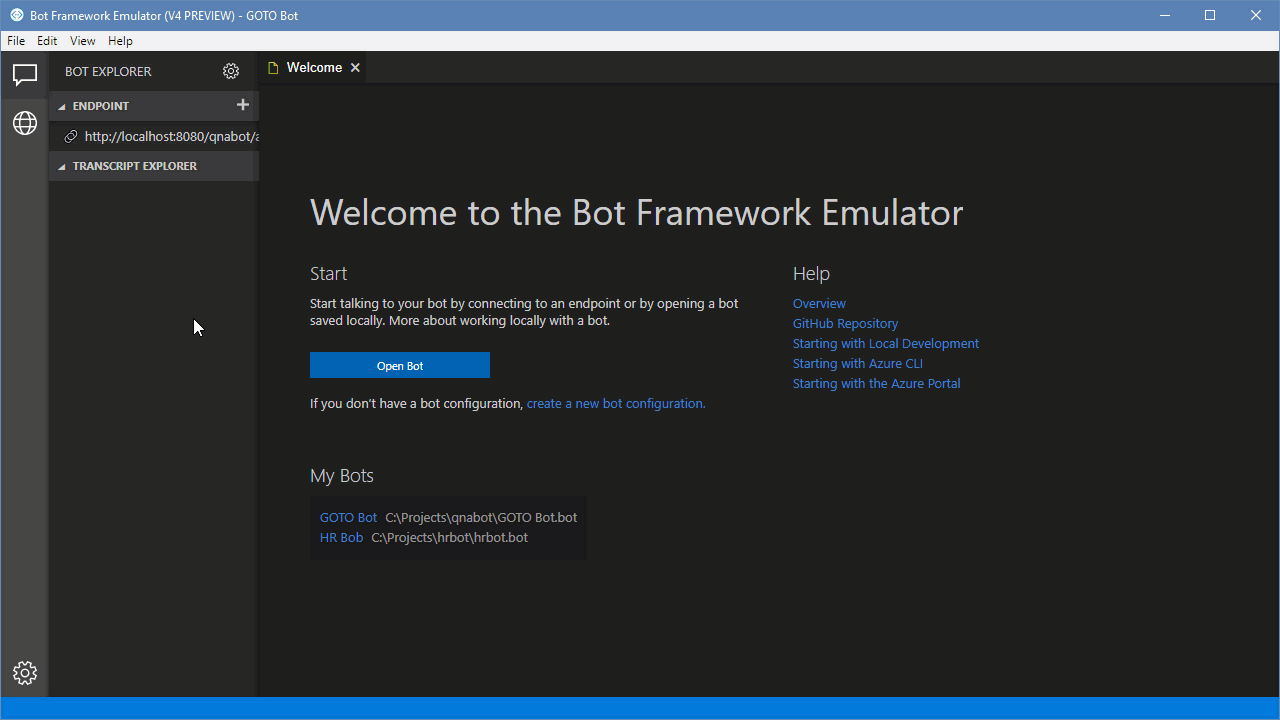1280x720 pixels.
Task: Close the Welcome tab
Action: 355,68
